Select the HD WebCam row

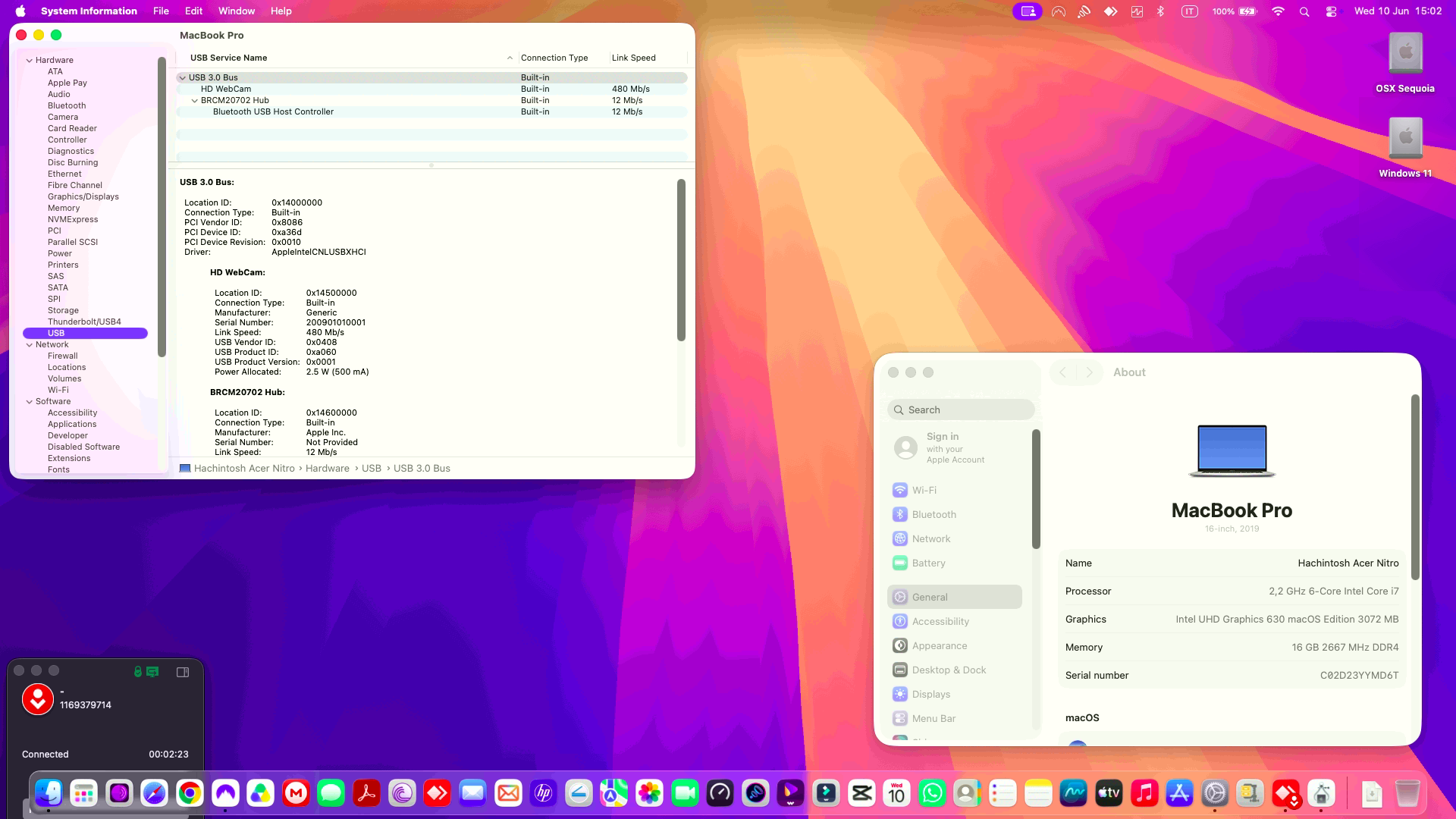[x=431, y=89]
